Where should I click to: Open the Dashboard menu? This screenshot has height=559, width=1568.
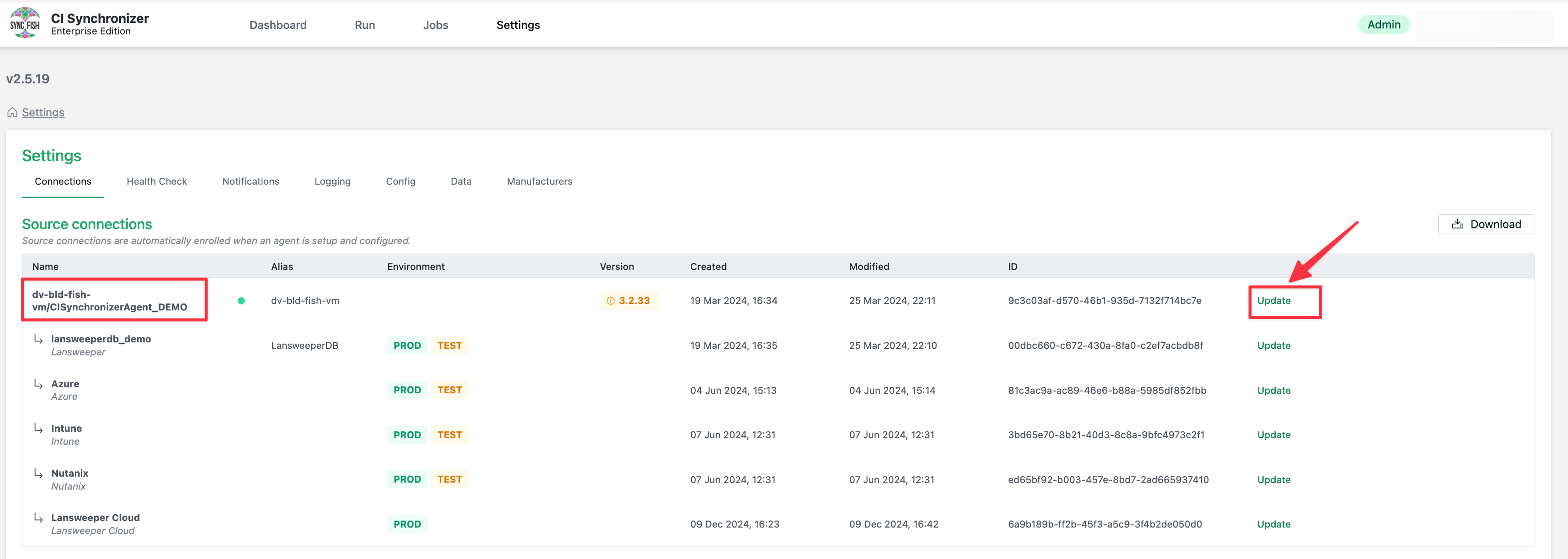coord(278,25)
